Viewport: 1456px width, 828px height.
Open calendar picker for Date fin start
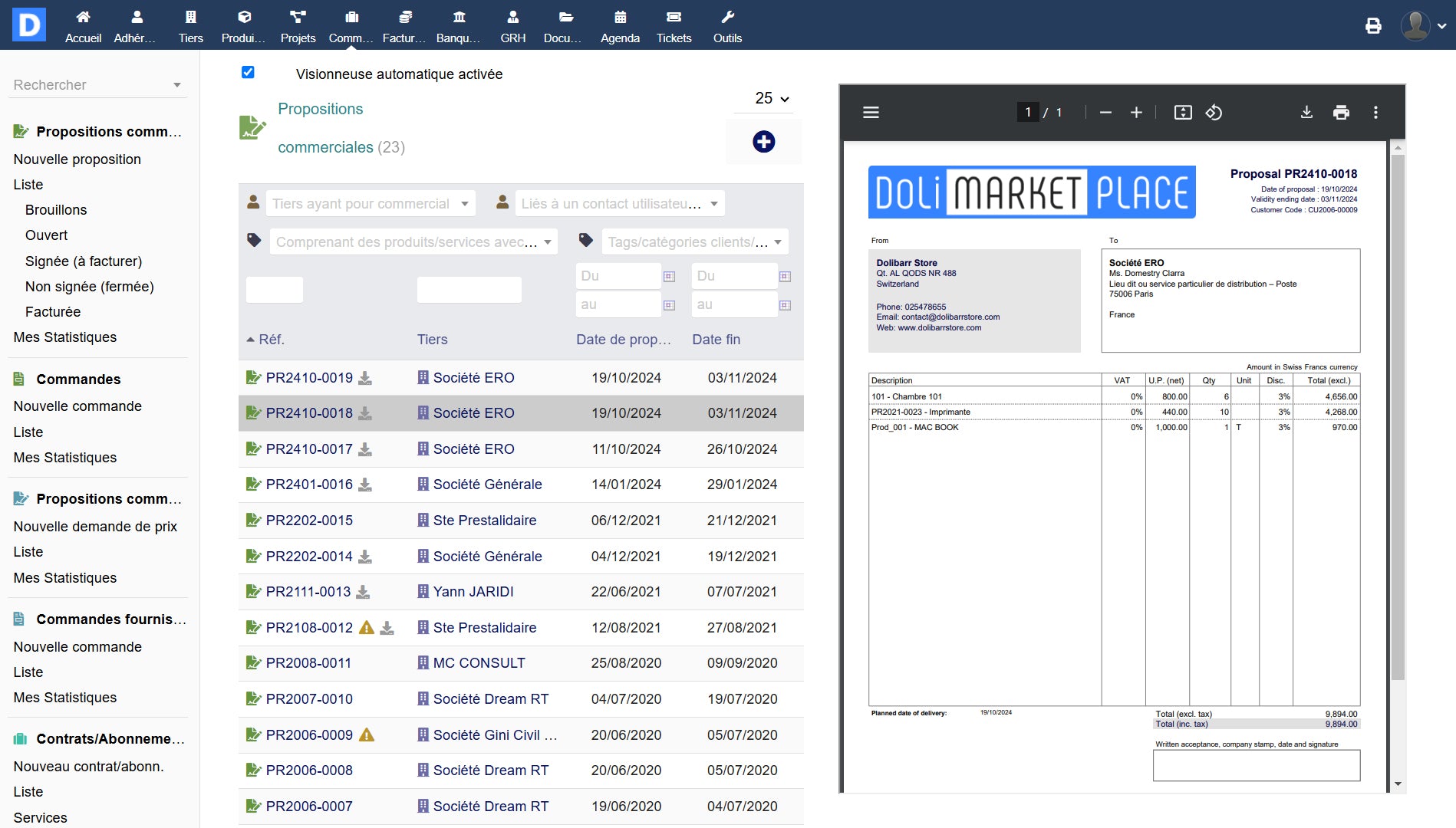pos(785,277)
